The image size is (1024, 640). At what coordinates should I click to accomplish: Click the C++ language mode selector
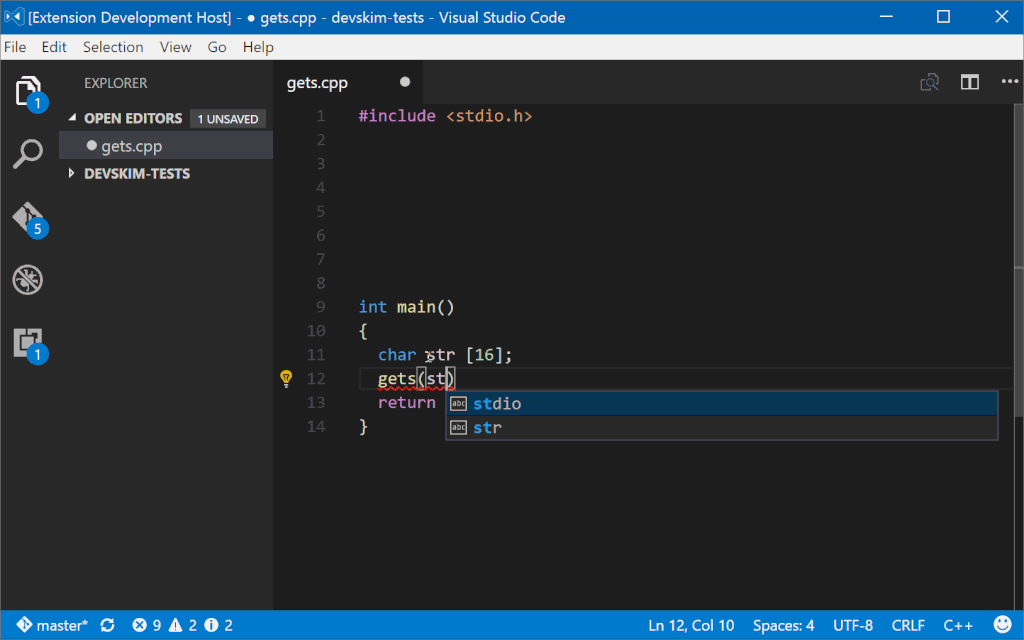coord(958,625)
